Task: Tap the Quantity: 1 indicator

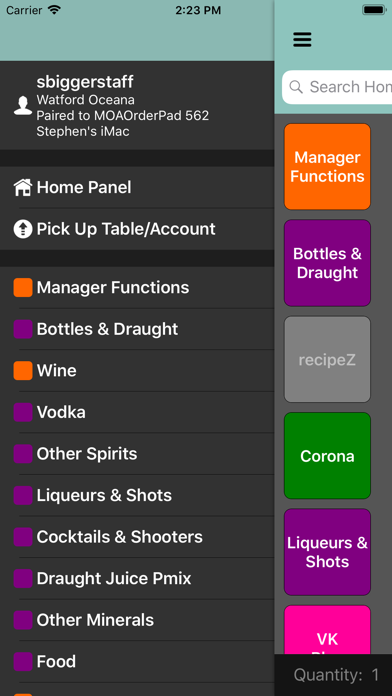Action: pos(336,675)
